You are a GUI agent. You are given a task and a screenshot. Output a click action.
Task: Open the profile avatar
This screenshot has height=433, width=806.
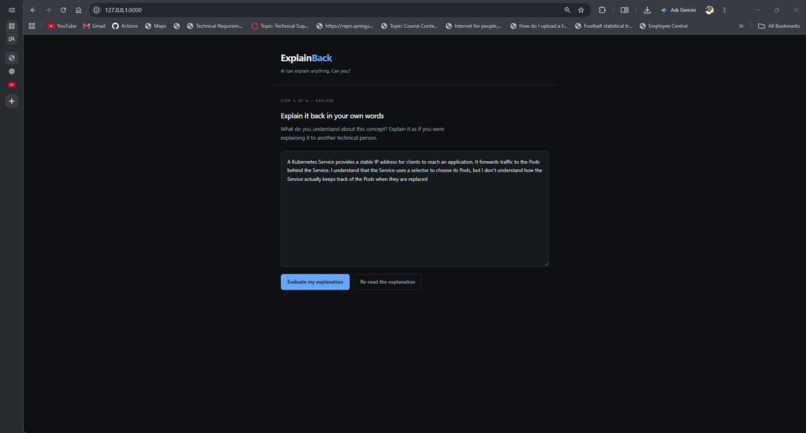709,10
